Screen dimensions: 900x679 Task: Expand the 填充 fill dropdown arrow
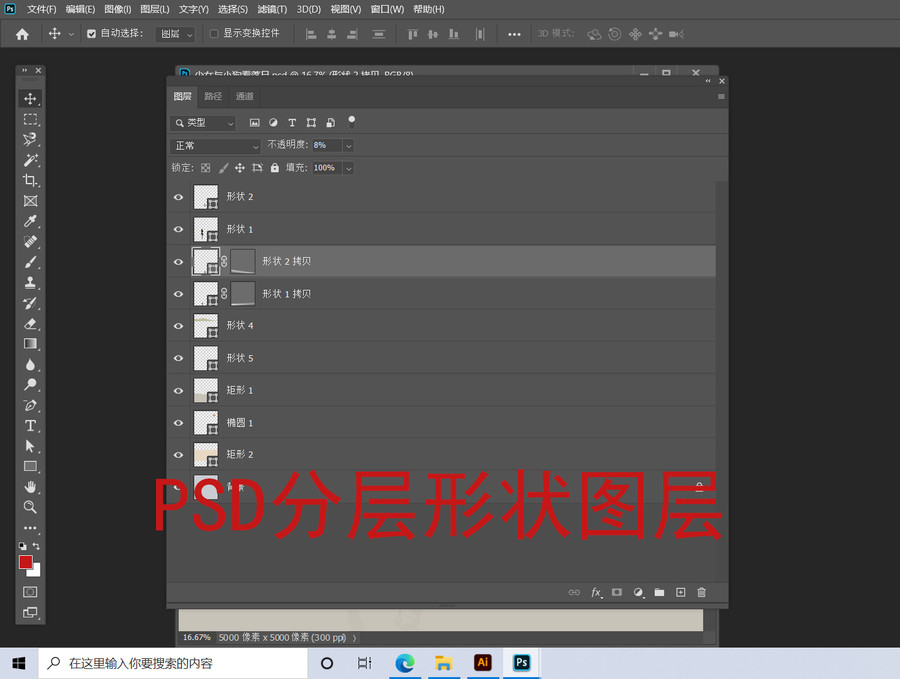coord(348,168)
